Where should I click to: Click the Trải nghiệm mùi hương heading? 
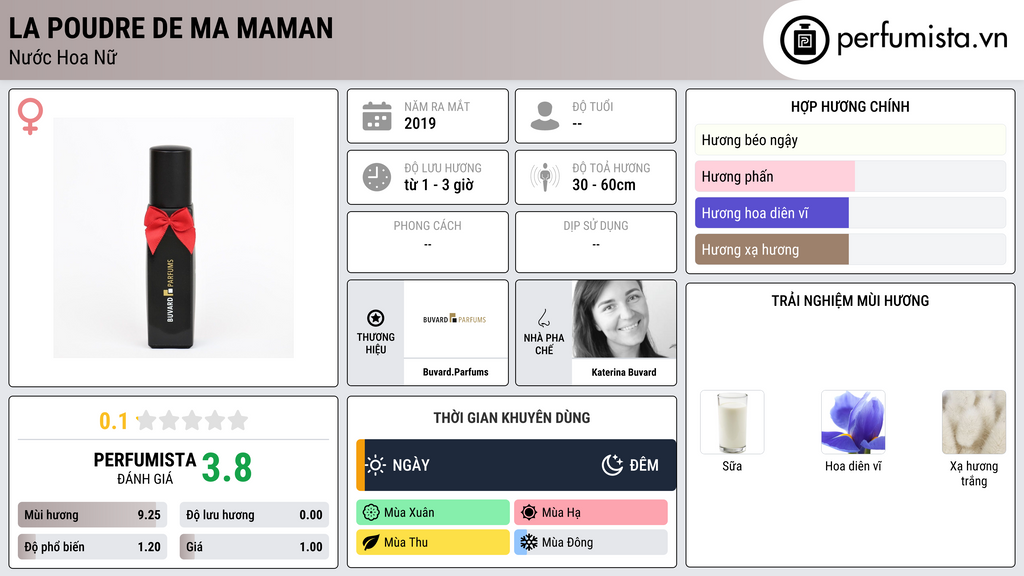coord(850,301)
